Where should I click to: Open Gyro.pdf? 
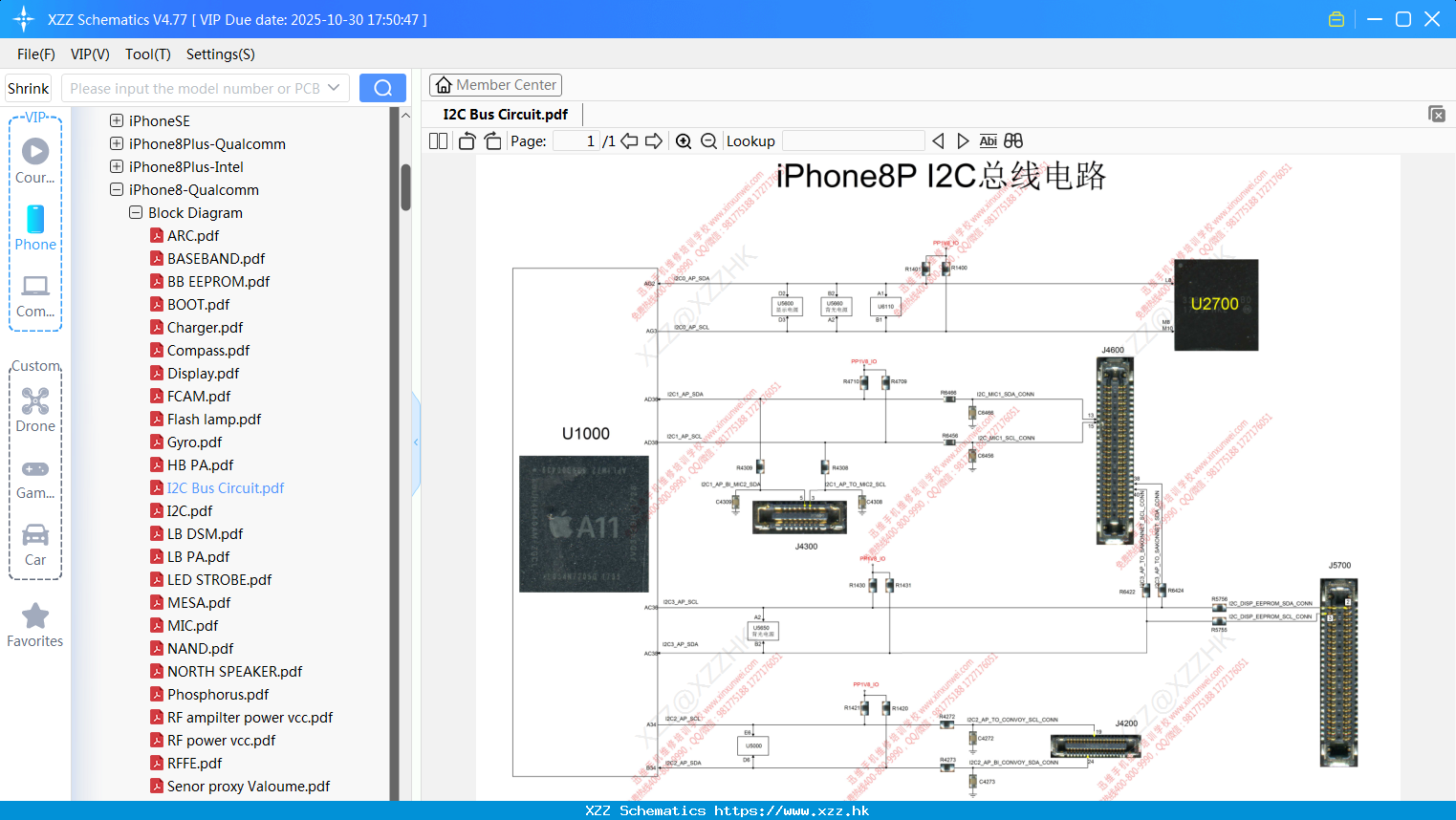click(x=194, y=442)
